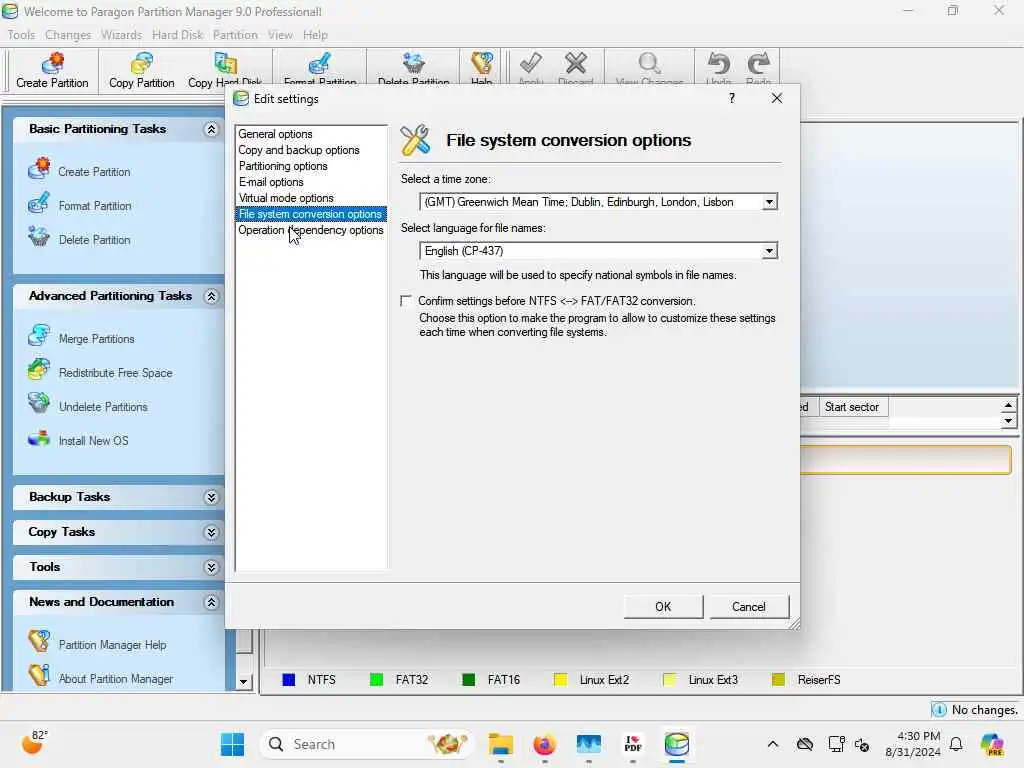
Task: Collapse Basic Partitioning Tasks section
Action: pyautogui.click(x=211, y=129)
